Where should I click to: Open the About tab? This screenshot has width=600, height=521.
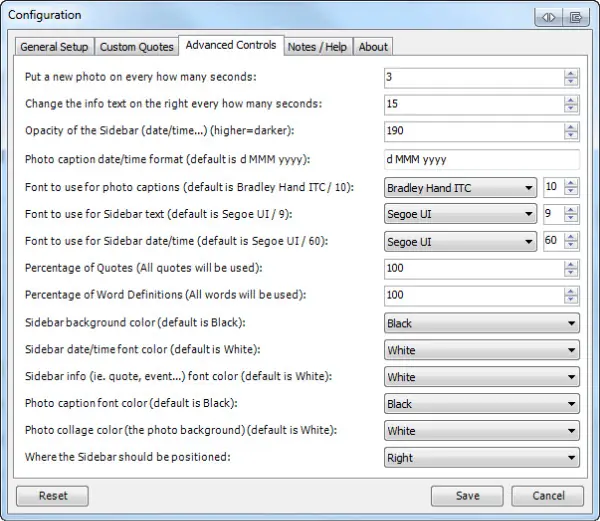[x=373, y=47]
